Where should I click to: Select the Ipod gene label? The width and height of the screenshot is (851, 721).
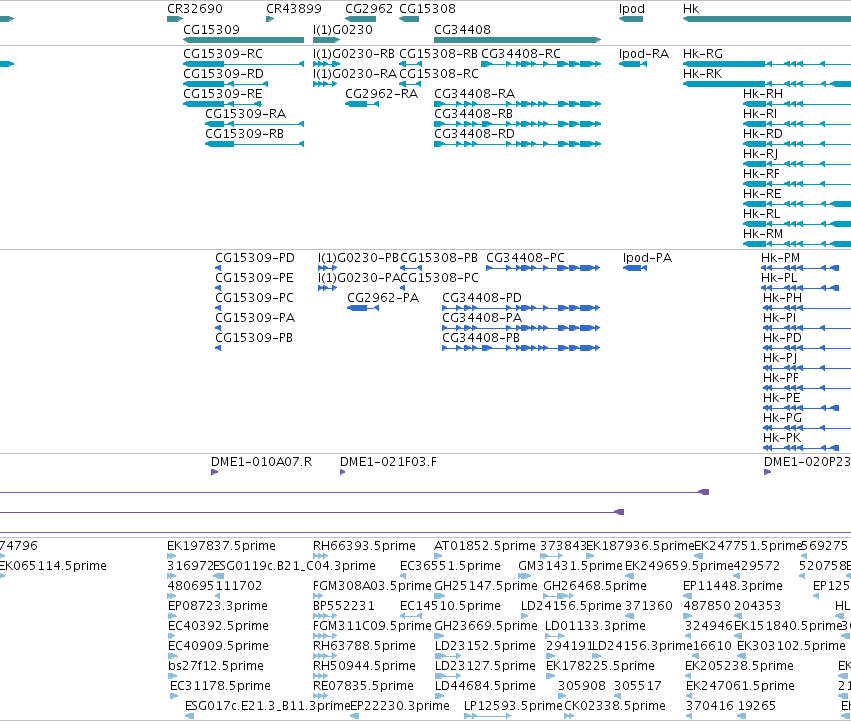632,9
